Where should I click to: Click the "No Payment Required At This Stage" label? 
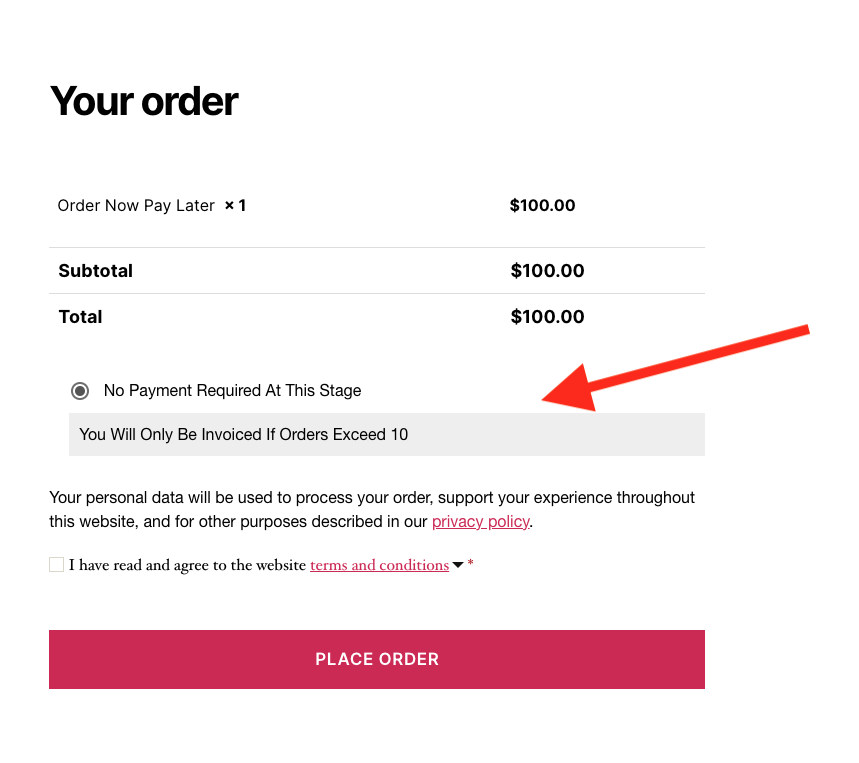coord(232,391)
